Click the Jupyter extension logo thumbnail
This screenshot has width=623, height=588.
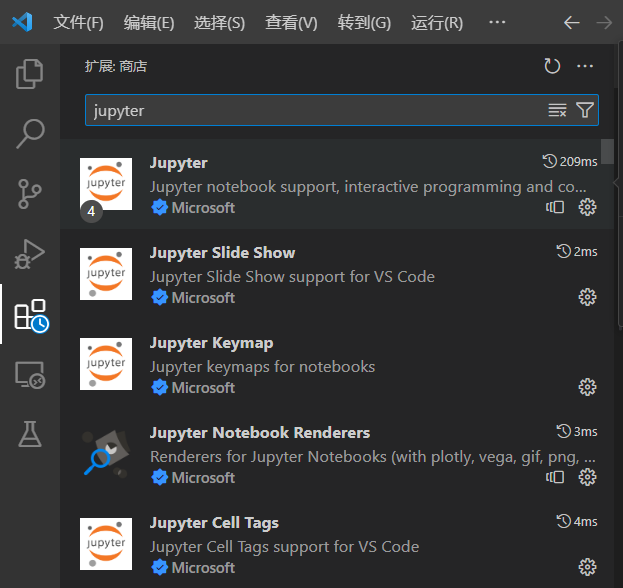coord(106,184)
